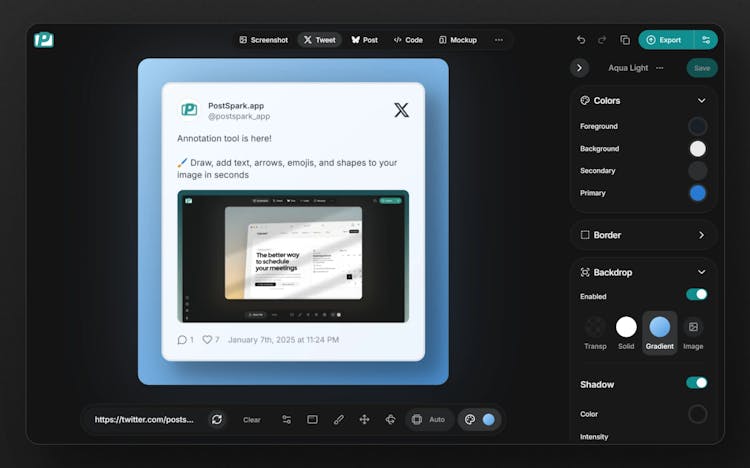Click the heart like icon on tweet
The width and height of the screenshot is (750, 468).
click(207, 340)
